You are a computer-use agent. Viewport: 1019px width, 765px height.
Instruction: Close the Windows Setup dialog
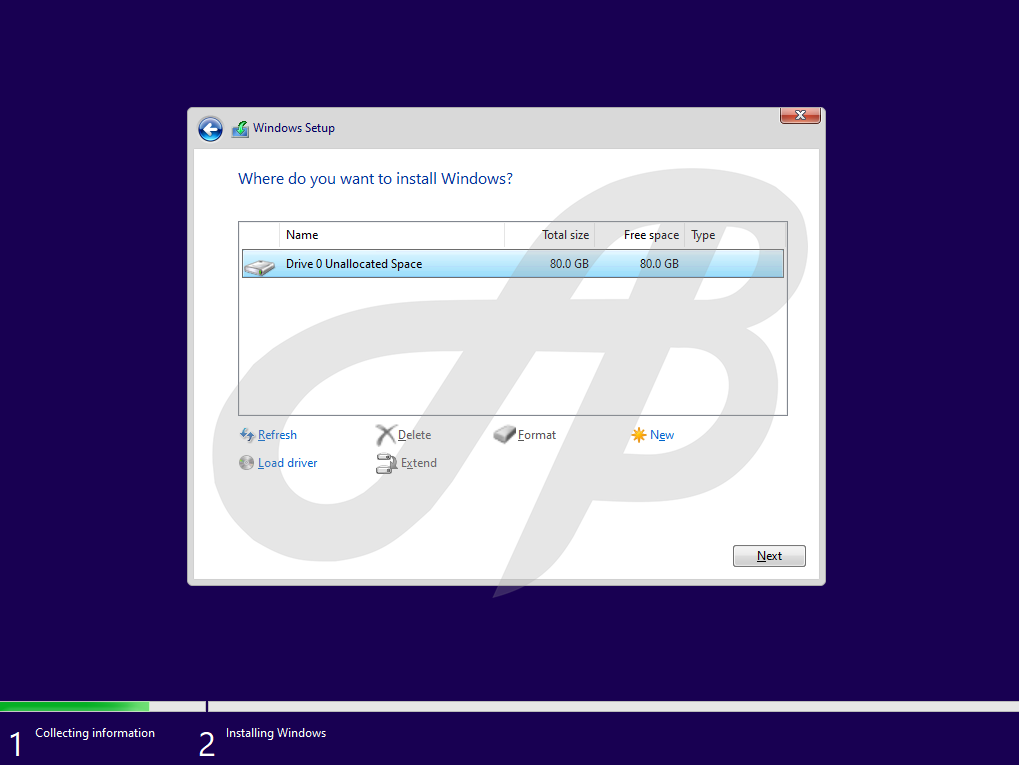(x=800, y=115)
